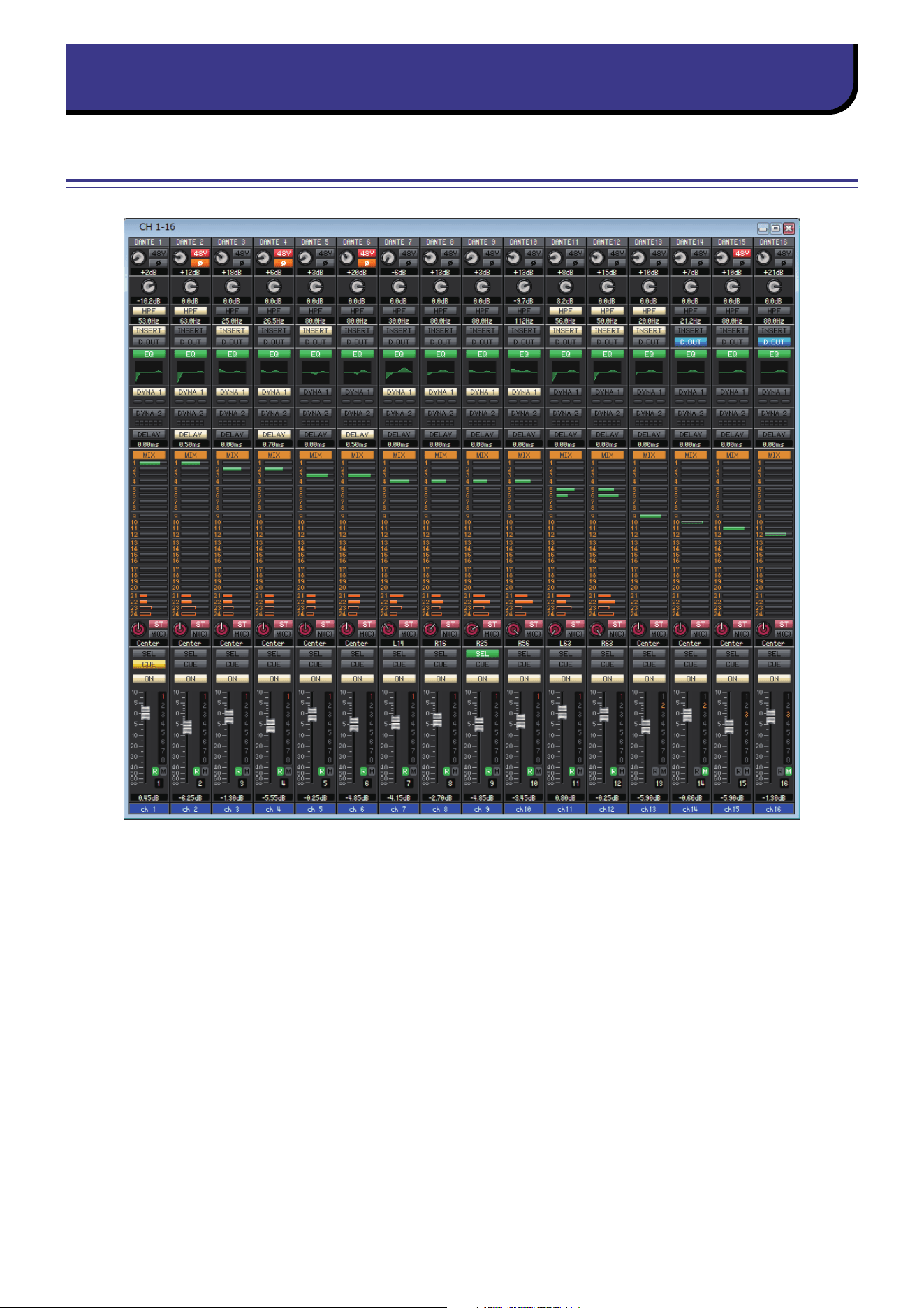Turn off the ON button of ch 3
This screenshot has width=924, height=1308.
(x=232, y=678)
